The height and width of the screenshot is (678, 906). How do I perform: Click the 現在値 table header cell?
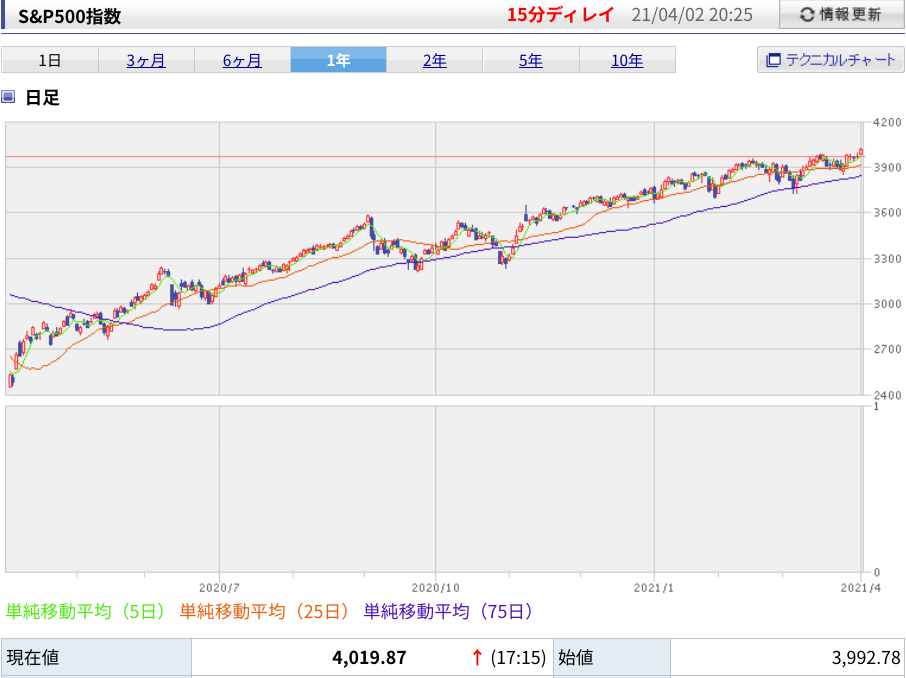(96, 657)
